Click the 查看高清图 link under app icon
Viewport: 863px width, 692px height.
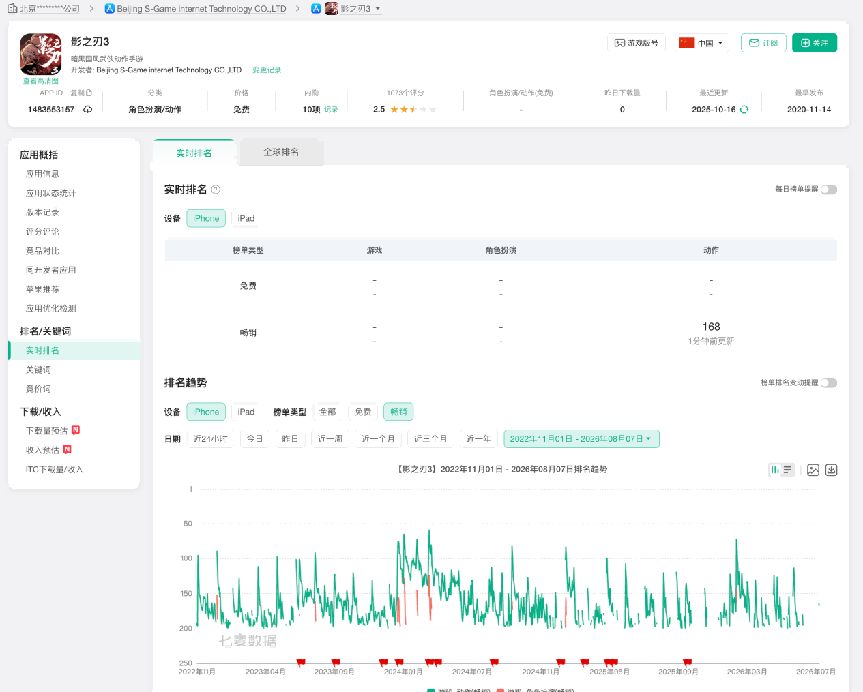coord(40,81)
